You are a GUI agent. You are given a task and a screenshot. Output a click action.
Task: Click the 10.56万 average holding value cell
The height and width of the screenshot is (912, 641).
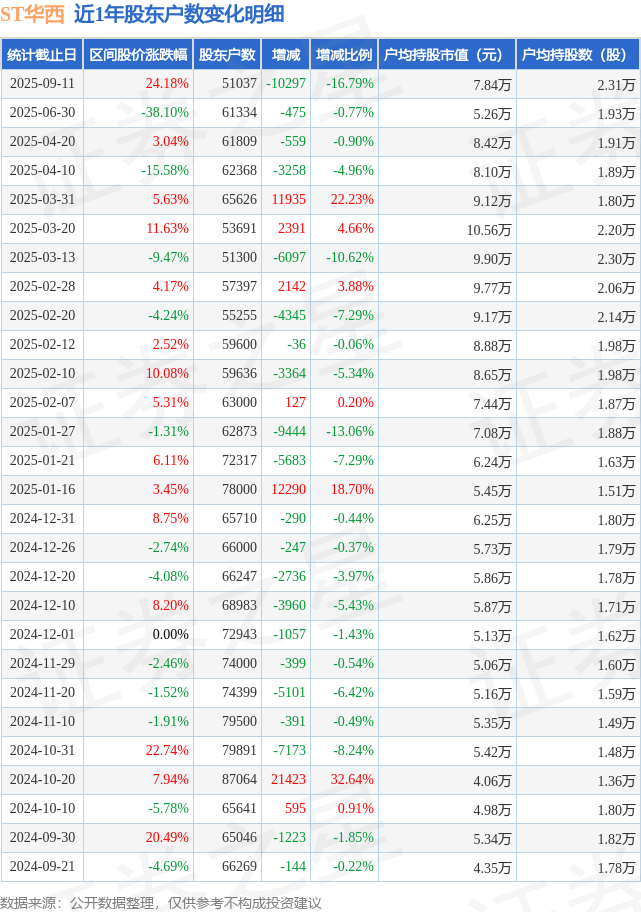[489, 230]
